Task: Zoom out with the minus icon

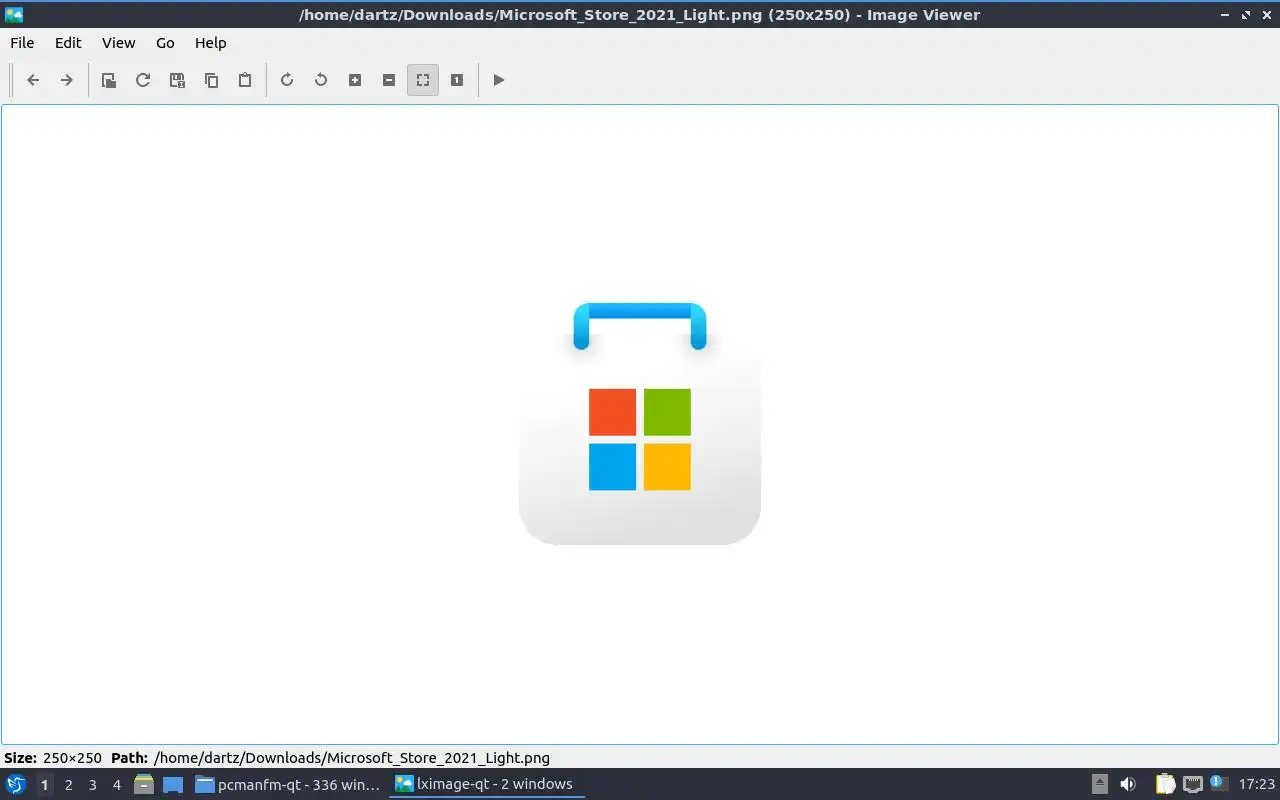Action: [x=389, y=80]
